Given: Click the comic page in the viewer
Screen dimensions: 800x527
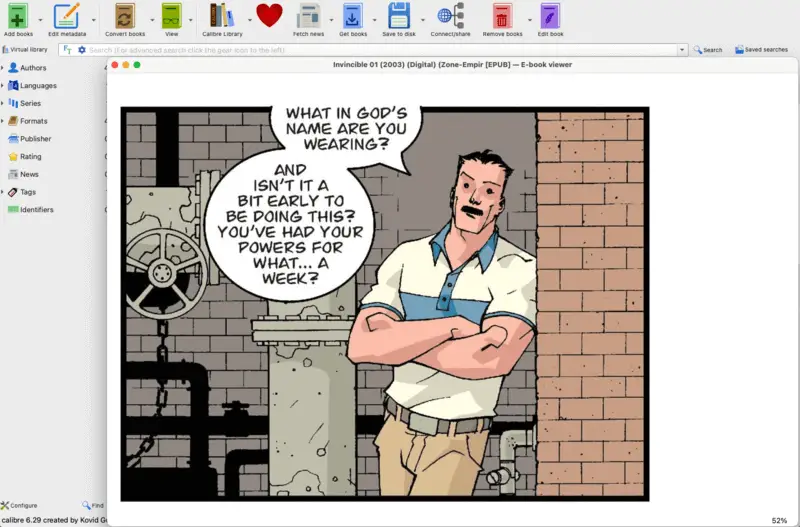Looking at the screenshot, I should point(385,304).
